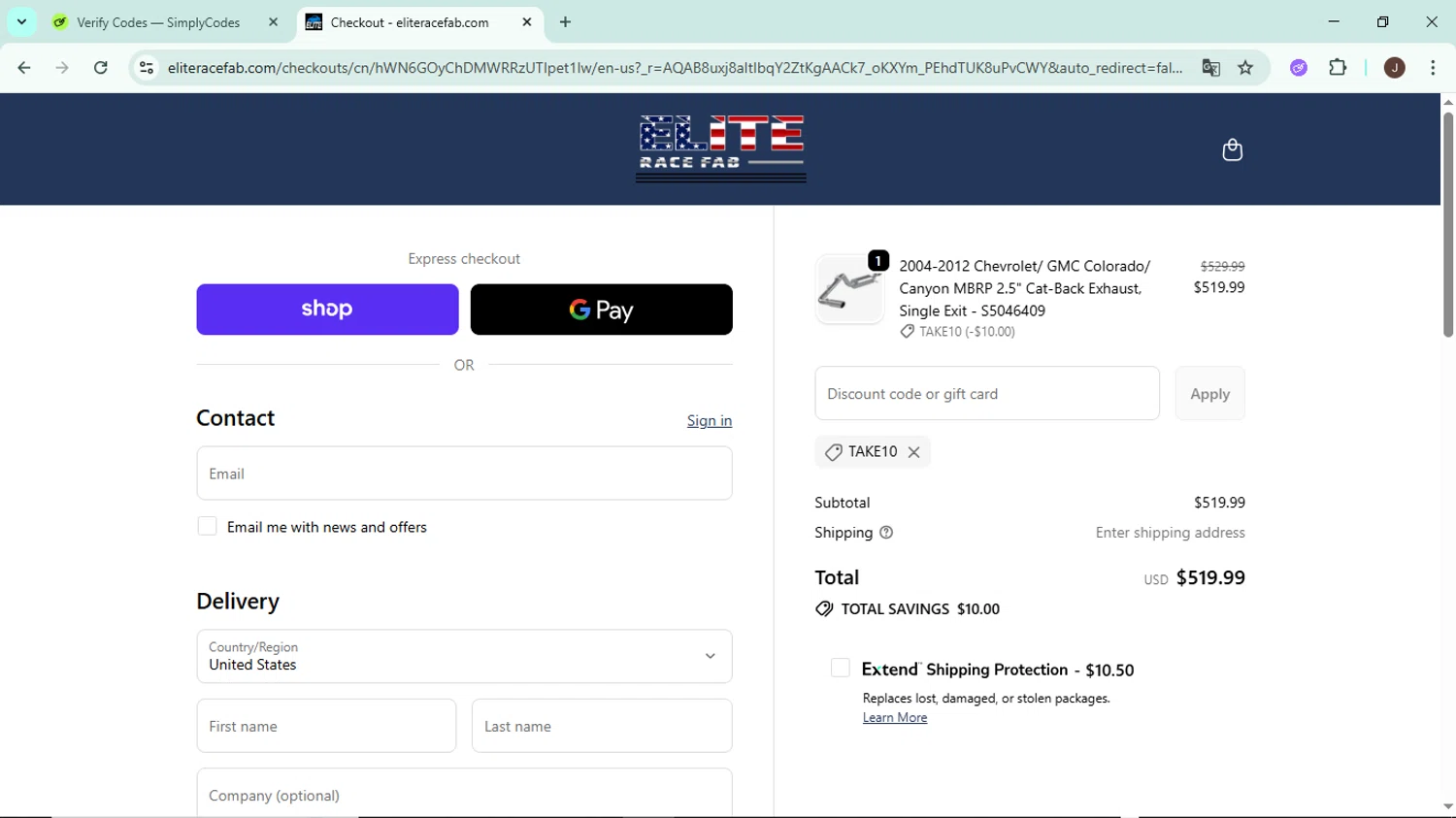Open the translate page icon

(1210, 68)
